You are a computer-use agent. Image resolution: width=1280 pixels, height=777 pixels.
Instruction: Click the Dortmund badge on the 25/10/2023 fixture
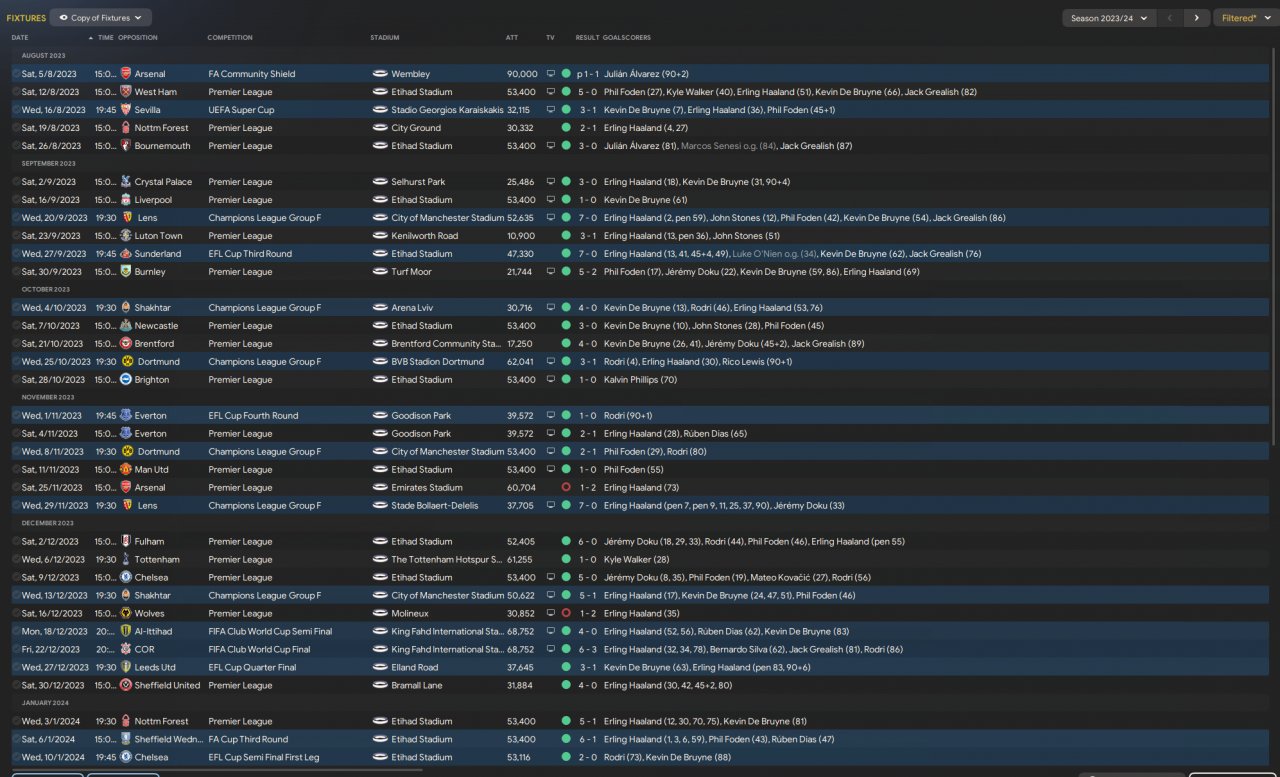tap(125, 362)
